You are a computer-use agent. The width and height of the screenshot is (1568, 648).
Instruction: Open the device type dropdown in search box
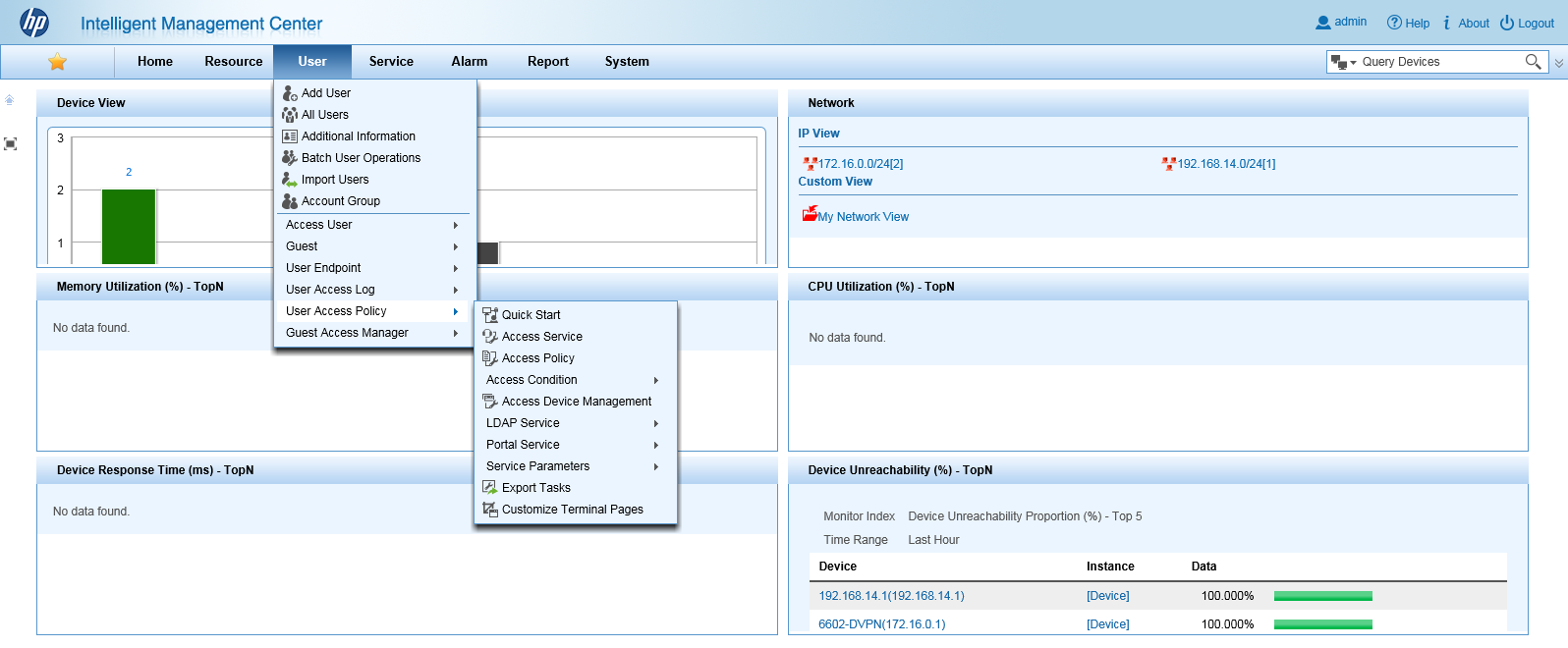pos(1343,62)
